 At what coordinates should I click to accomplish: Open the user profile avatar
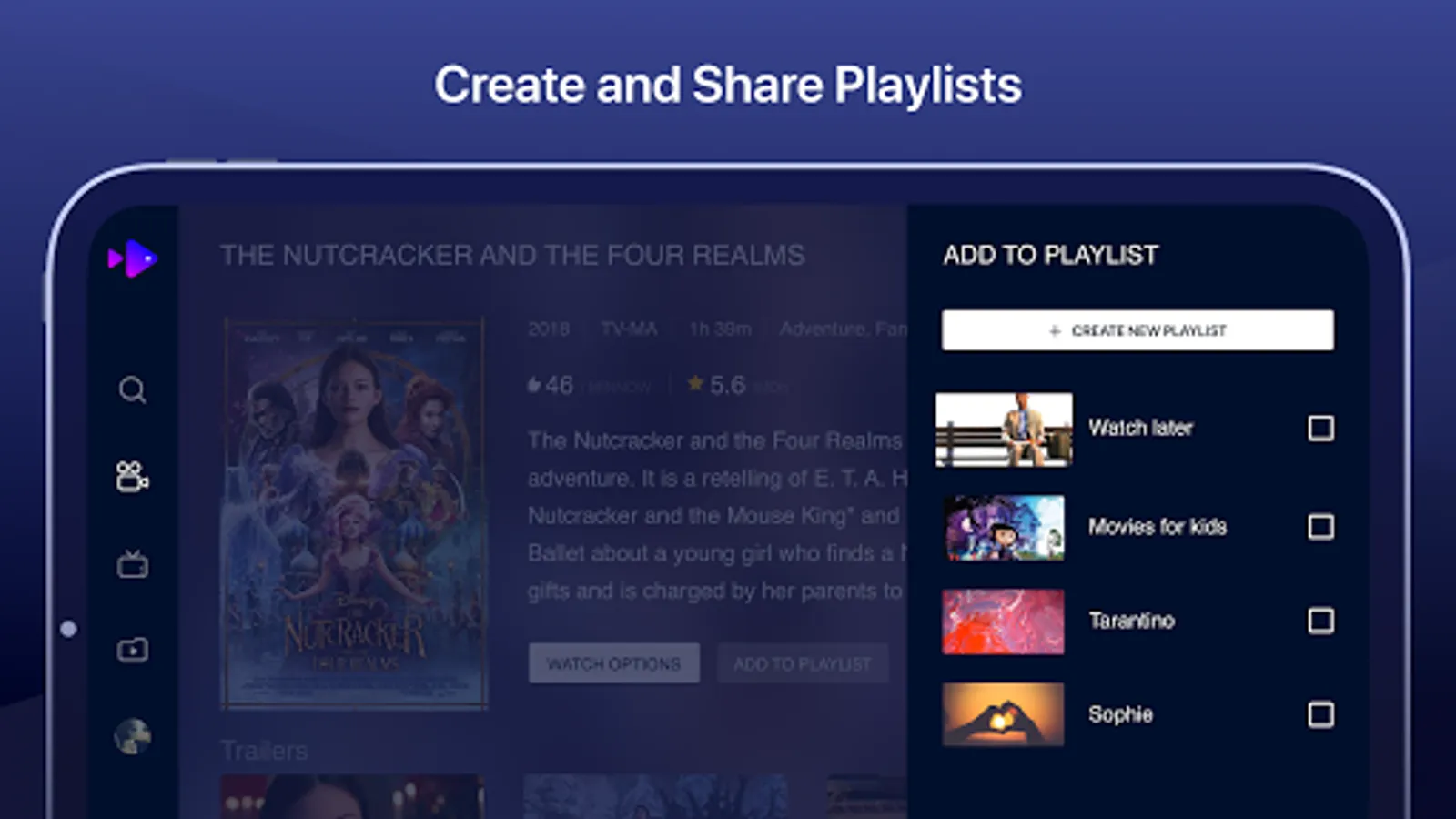pyautogui.click(x=133, y=736)
